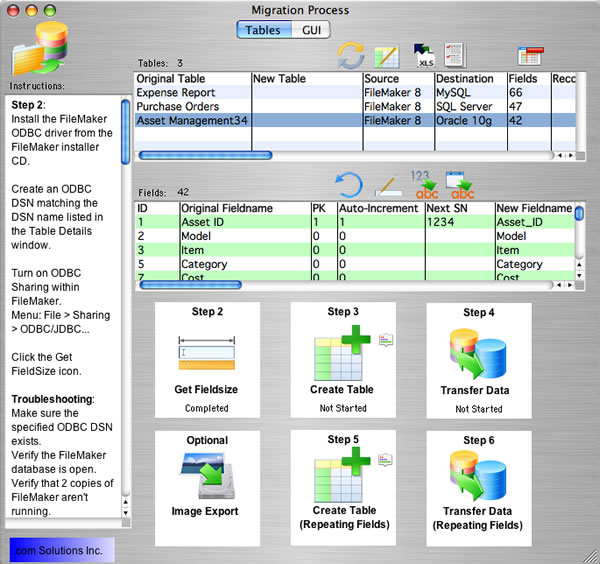600x564 pixels.
Task: Click the instructions panel vertical scrollbar thumb
Action: (x=126, y=132)
